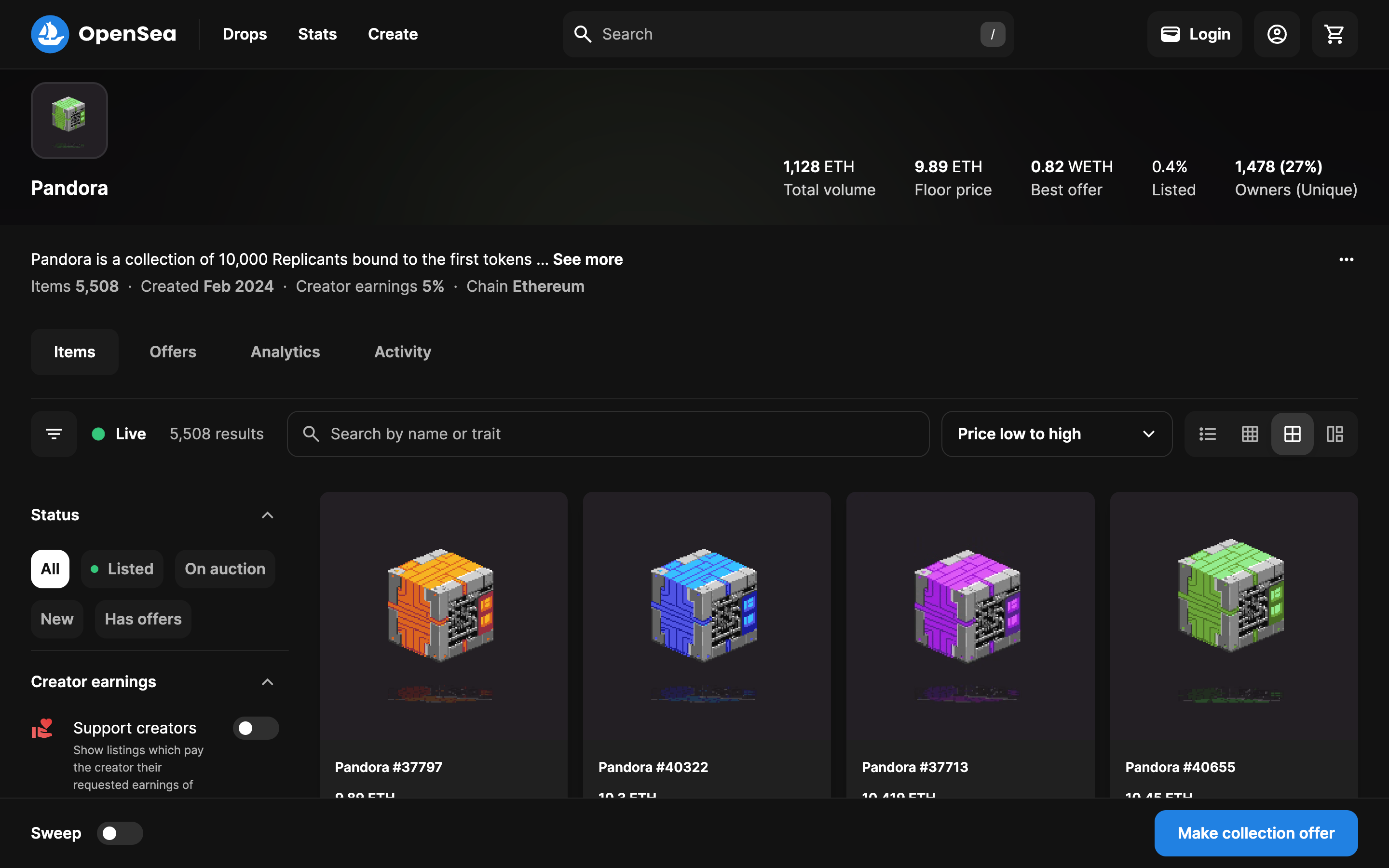
Task: Select the Listed status filter
Action: (122, 569)
